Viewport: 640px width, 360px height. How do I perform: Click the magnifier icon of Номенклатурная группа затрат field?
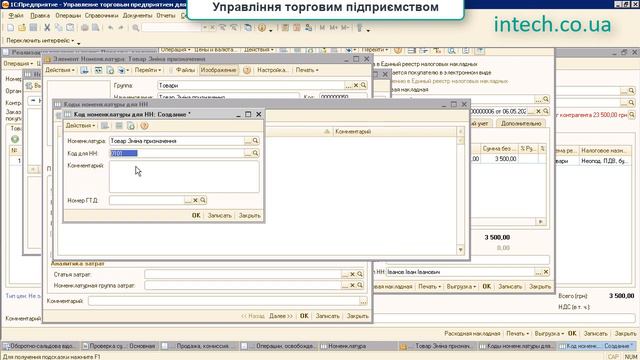coord(360,285)
